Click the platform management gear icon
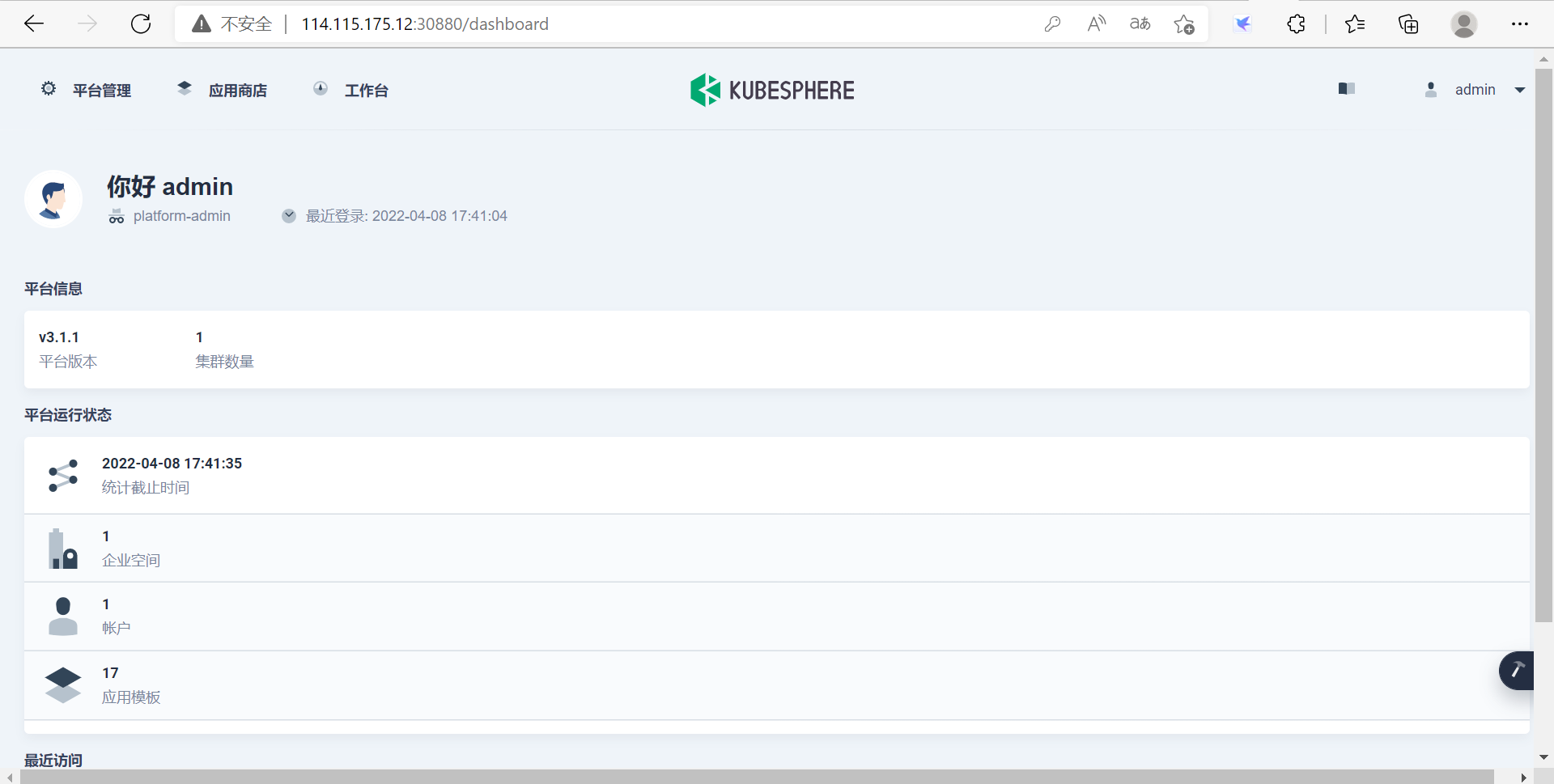This screenshot has height=784, width=1554. coord(48,89)
